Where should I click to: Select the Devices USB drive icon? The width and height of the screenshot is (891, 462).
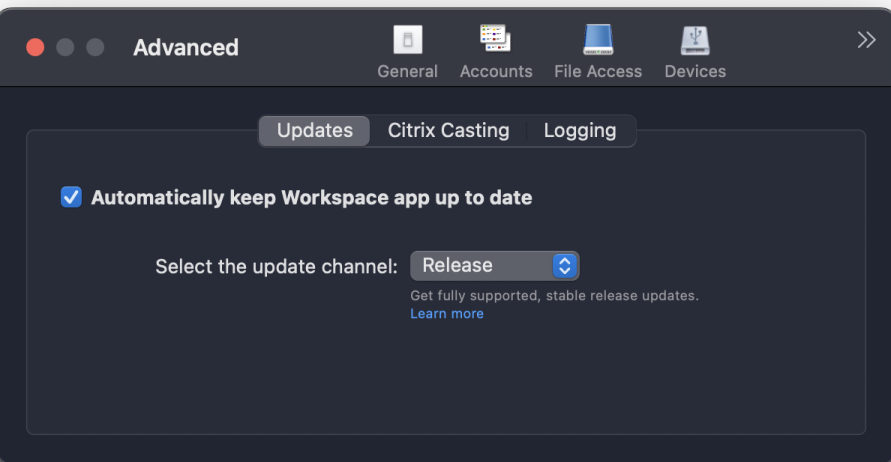695,40
